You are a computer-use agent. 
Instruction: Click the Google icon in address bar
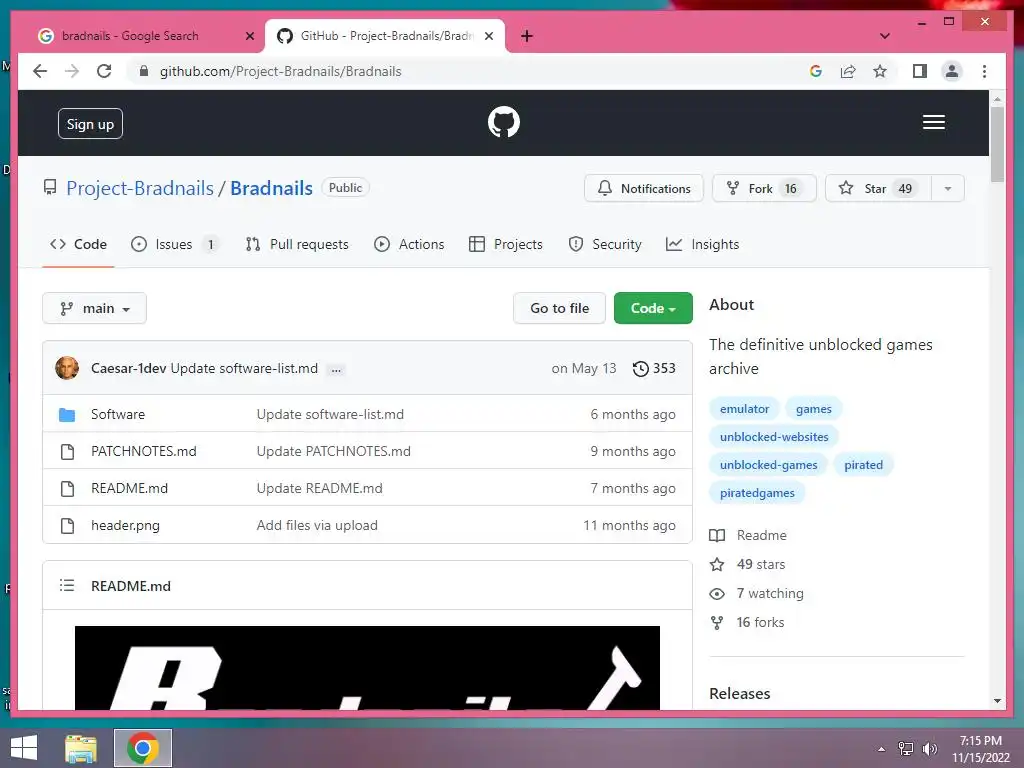(816, 71)
